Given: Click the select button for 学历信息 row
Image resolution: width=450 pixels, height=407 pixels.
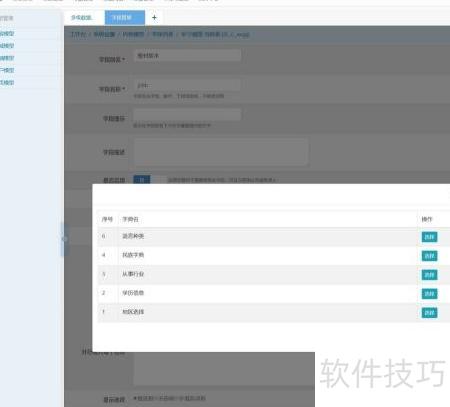Looking at the screenshot, I should click(x=429, y=294).
